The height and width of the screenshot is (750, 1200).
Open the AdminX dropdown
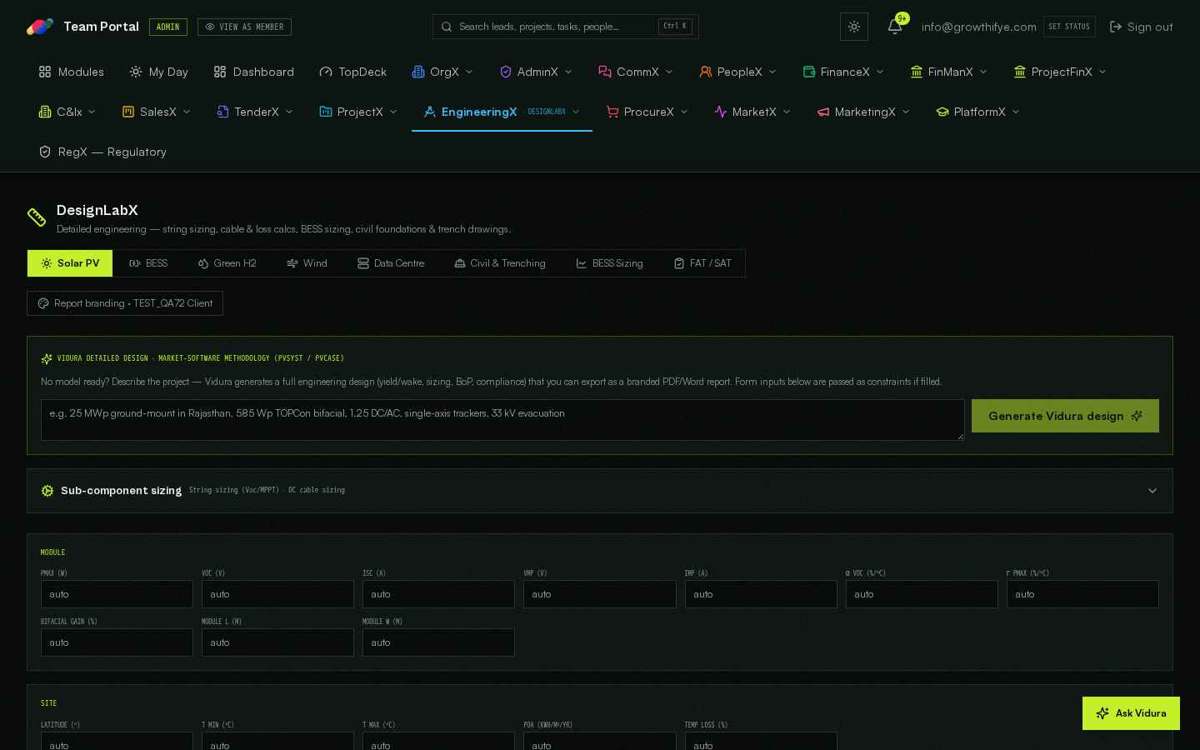click(536, 72)
